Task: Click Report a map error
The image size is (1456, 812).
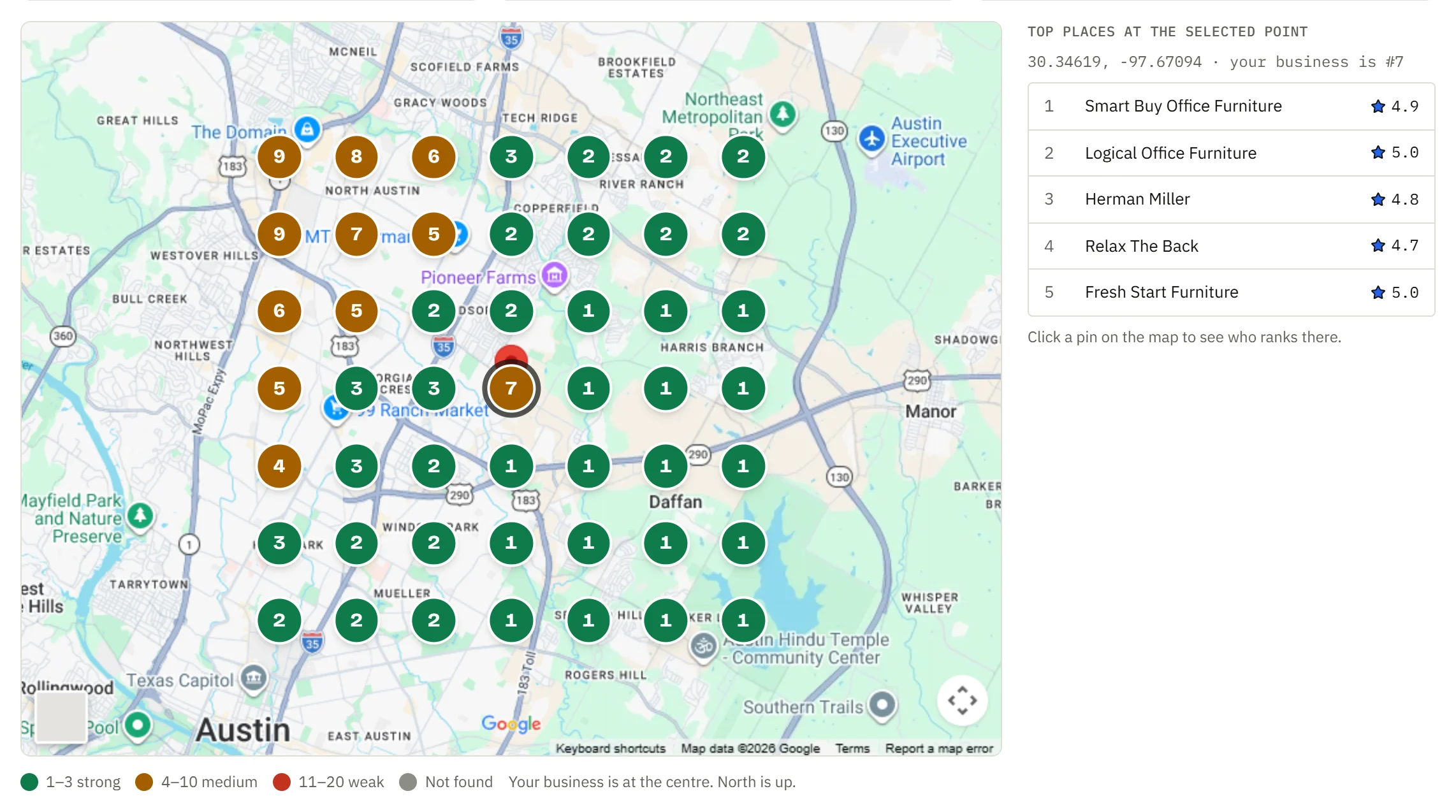Action: point(939,748)
